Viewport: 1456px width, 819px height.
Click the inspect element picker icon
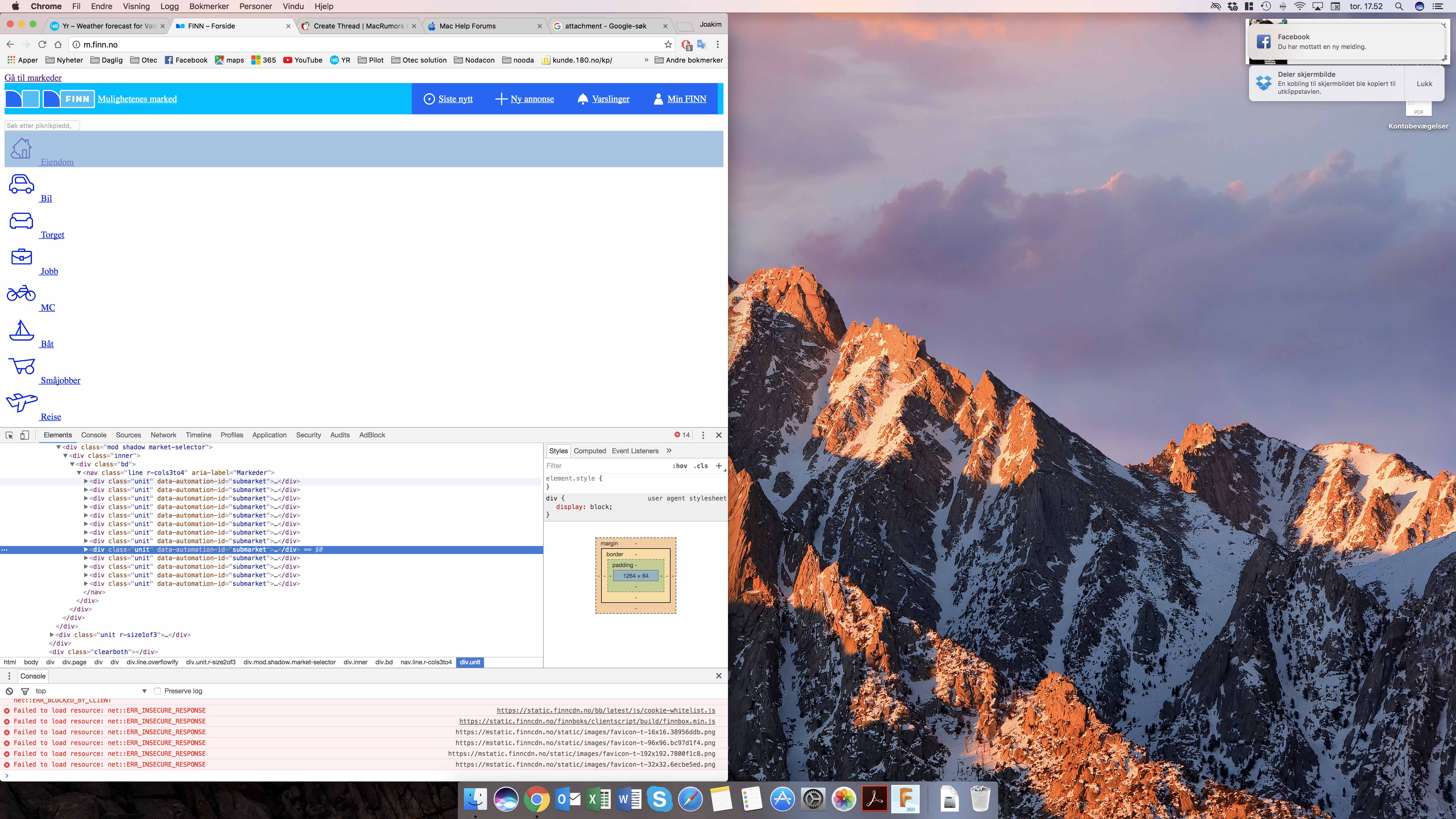point(10,435)
